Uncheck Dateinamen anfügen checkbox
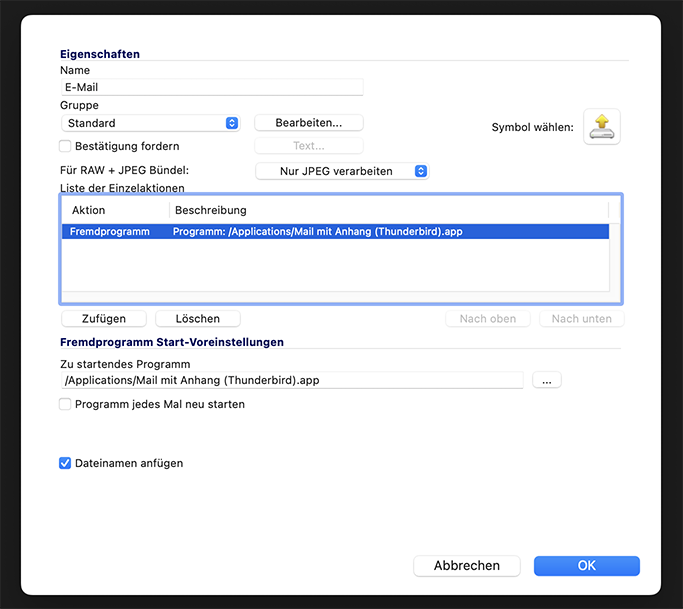The image size is (683, 609). [x=65, y=463]
